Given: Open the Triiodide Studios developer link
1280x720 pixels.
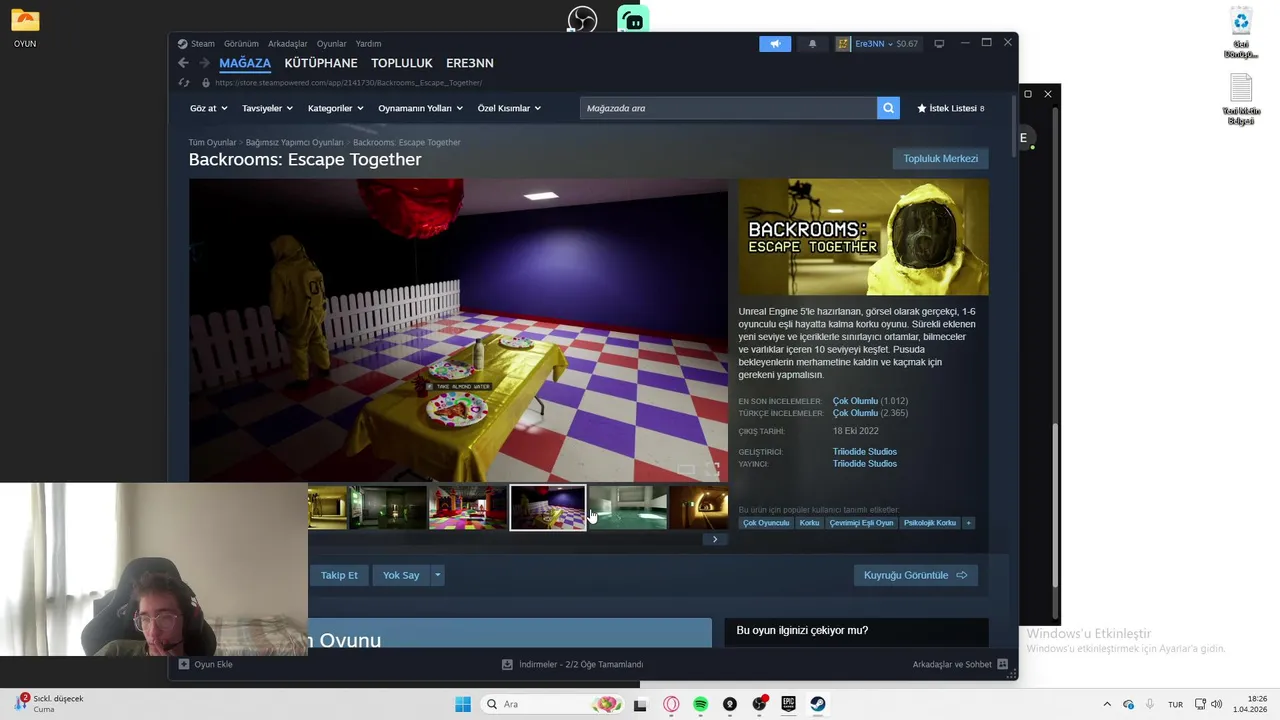Looking at the screenshot, I should pyautogui.click(x=865, y=452).
